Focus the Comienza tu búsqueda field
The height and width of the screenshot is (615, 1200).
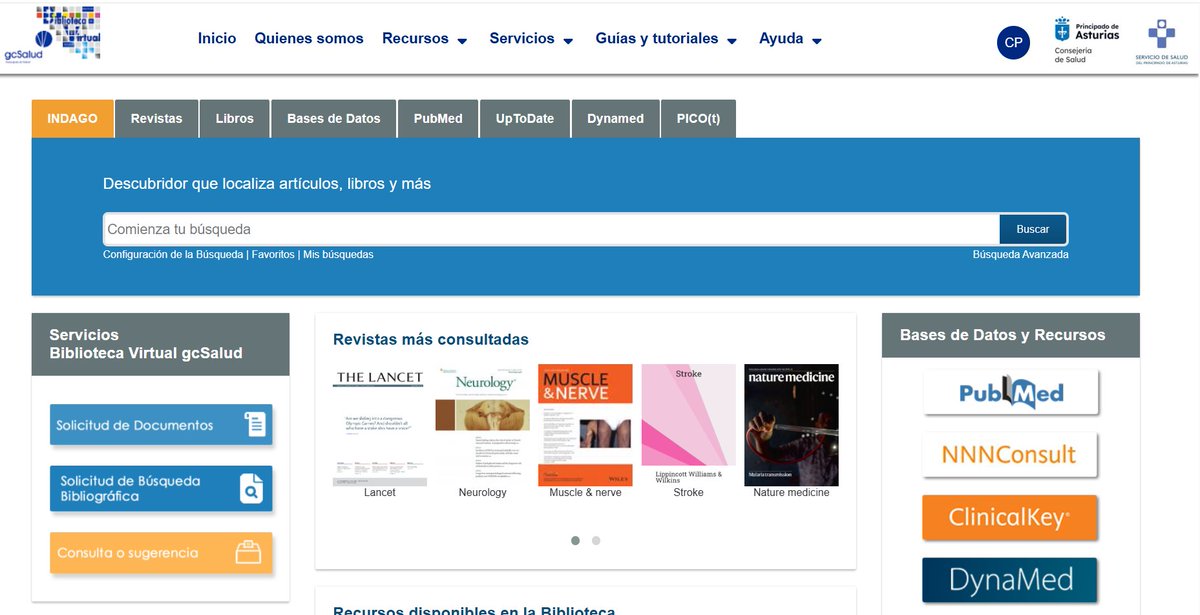(551, 229)
